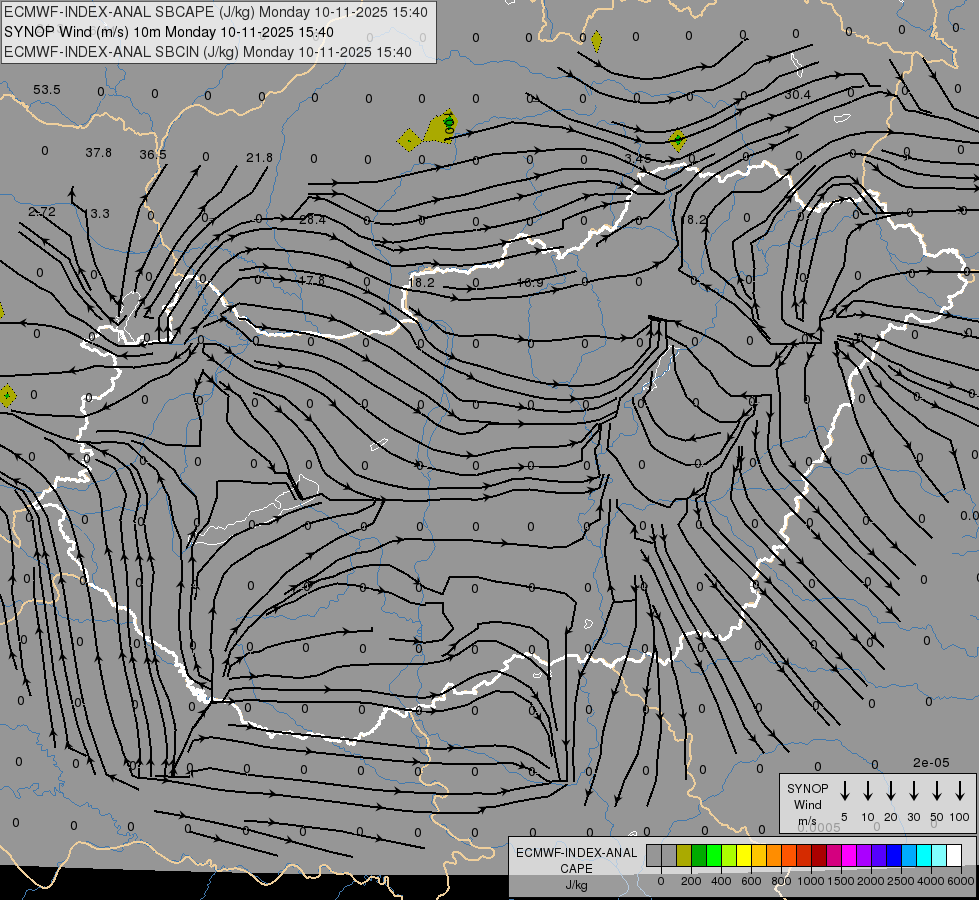Click the ECMWF-INDEX-ANAL legend label

[576, 853]
